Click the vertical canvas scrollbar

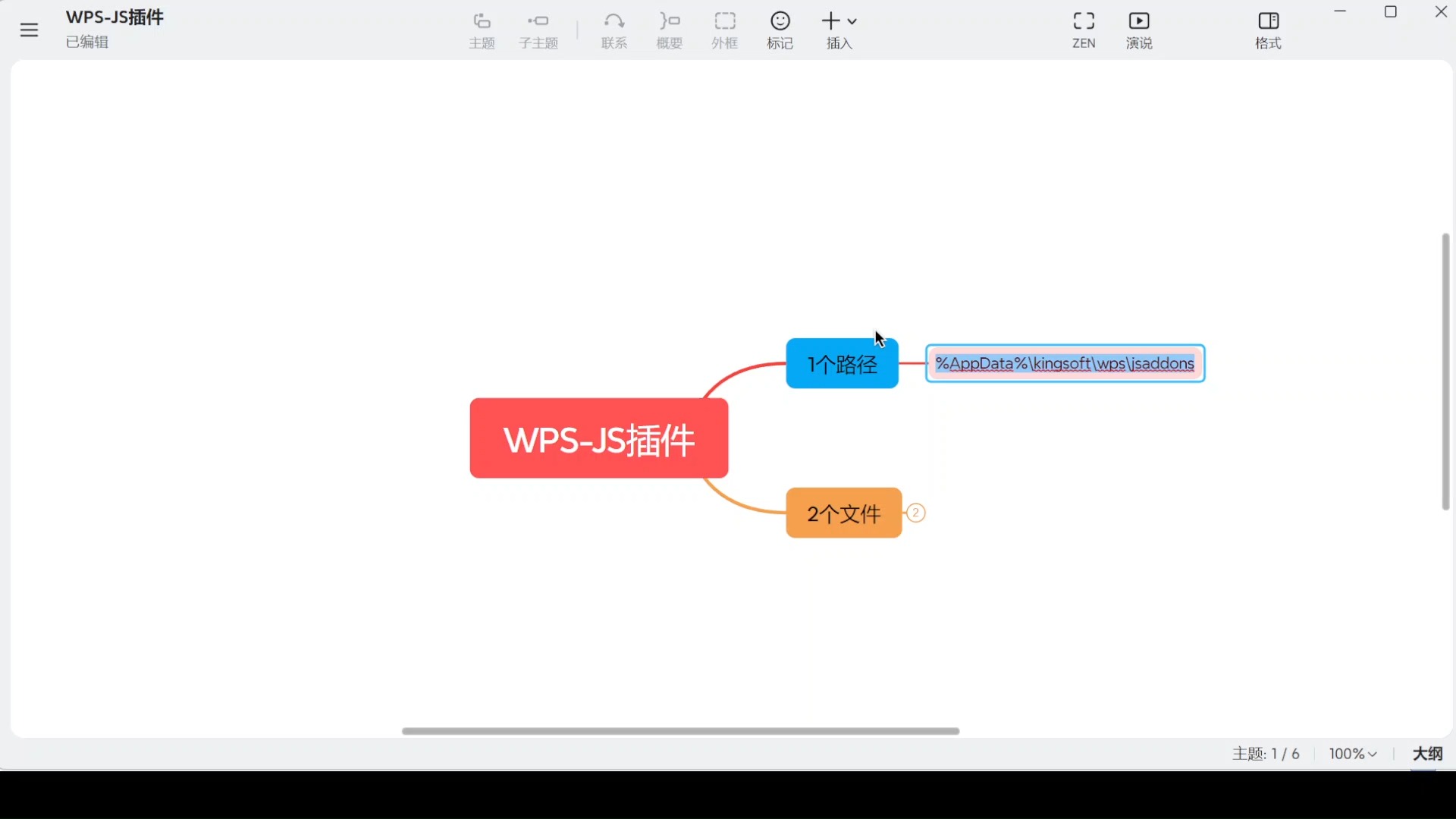(1445, 372)
